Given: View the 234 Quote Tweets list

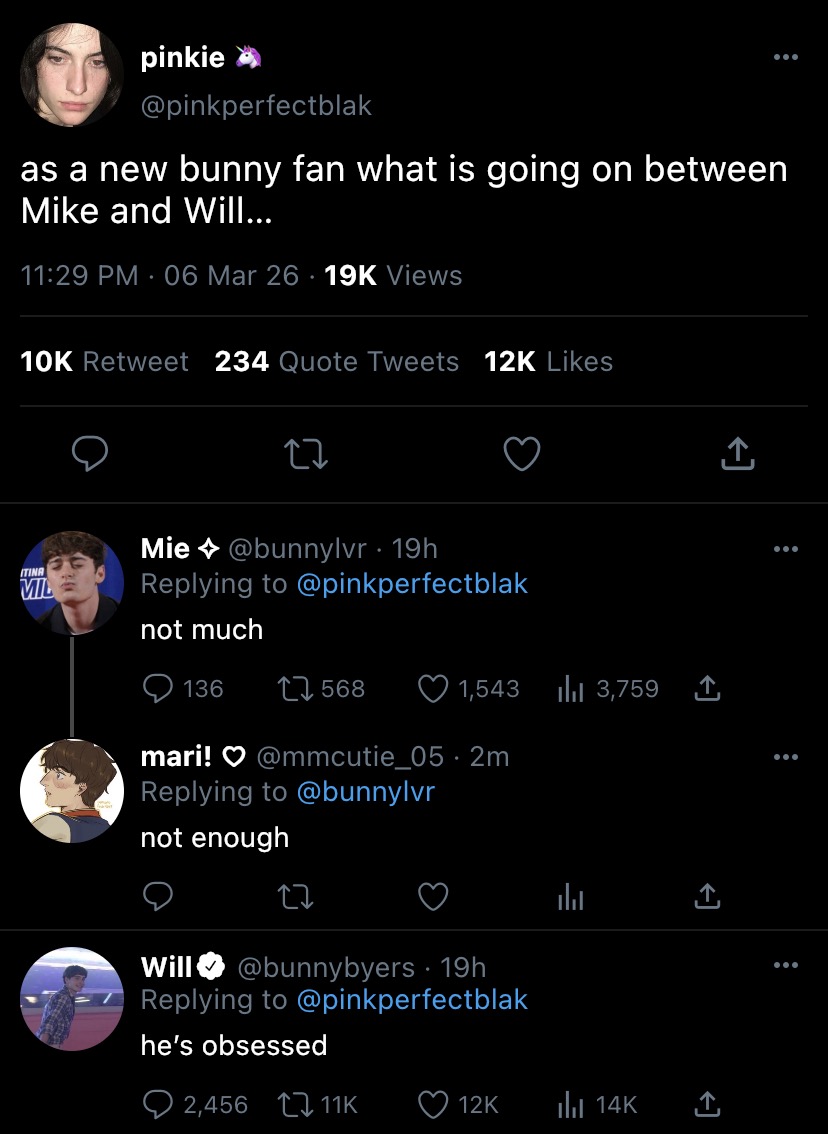Looking at the screenshot, I should [x=336, y=362].
